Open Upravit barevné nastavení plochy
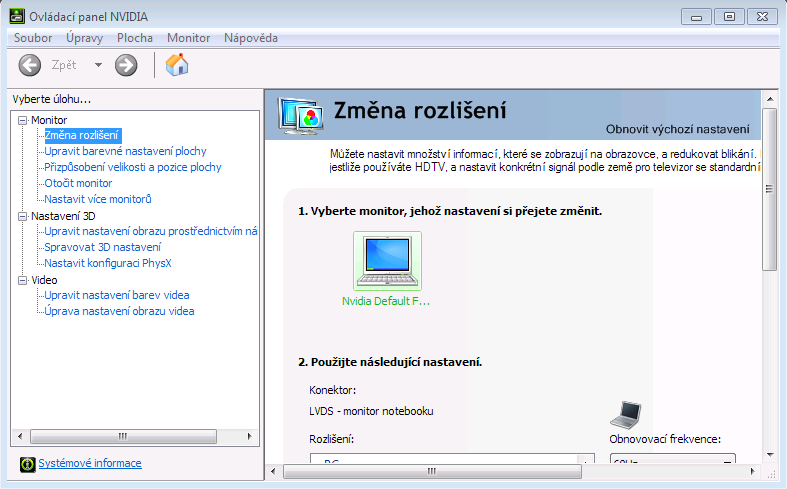This screenshot has height=489, width=787. click(125, 151)
